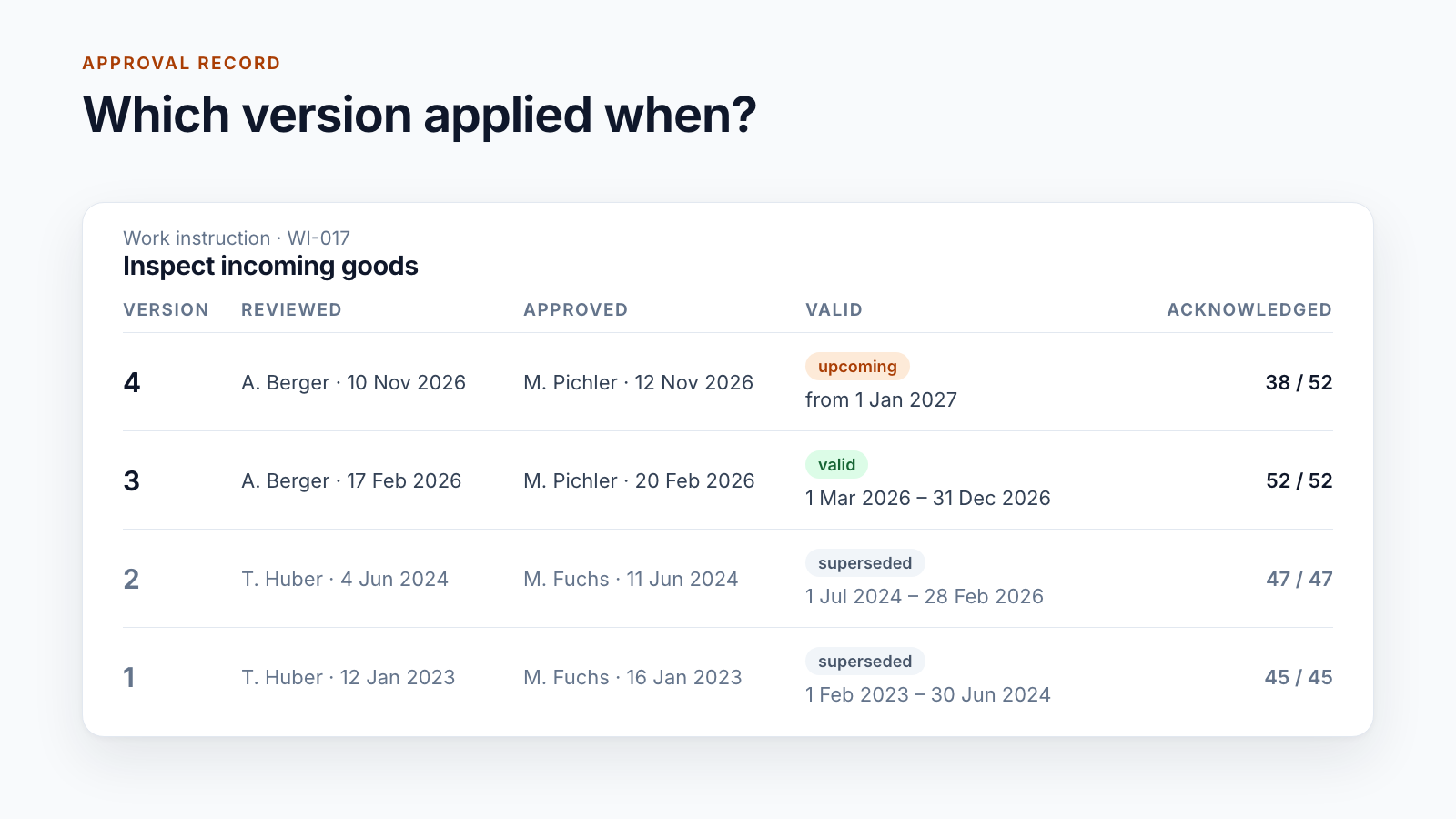Select version number 3
The height and width of the screenshot is (819, 1456).
click(x=132, y=480)
